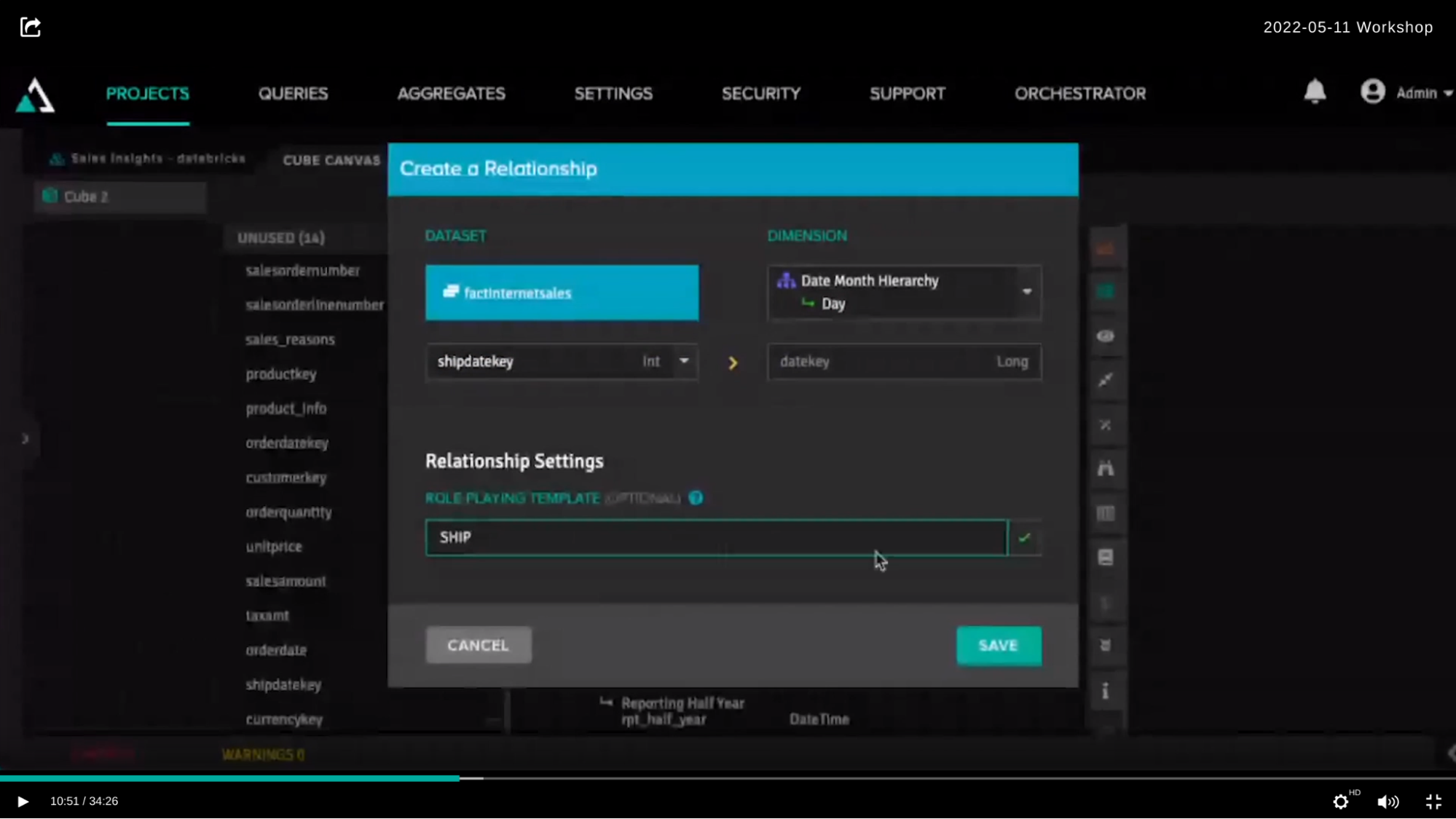Click the info icon in right toolbar

[x=1106, y=690]
